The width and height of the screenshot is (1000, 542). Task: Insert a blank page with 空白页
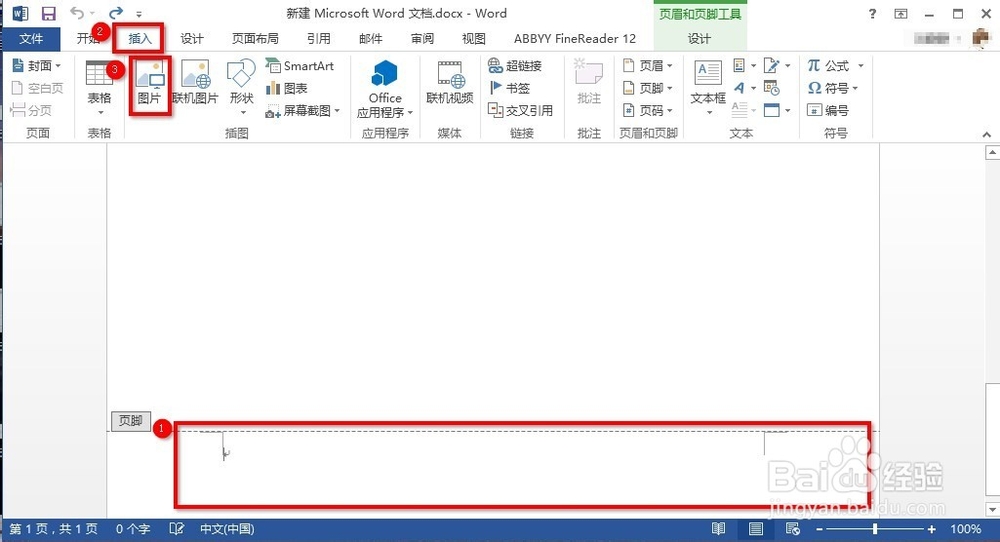coord(38,88)
